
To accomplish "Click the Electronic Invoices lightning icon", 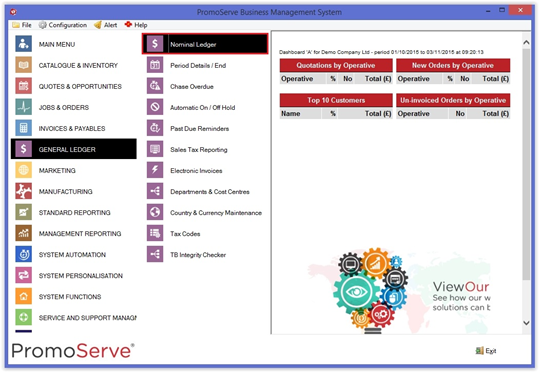I will coord(155,170).
